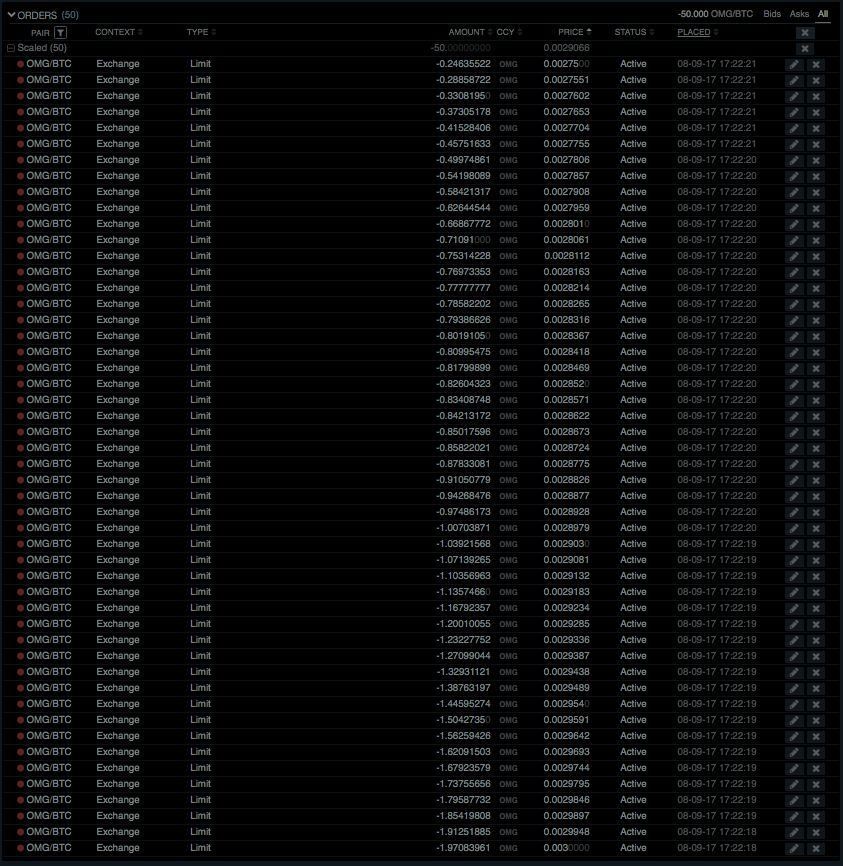Edit order priced 0.0028571
The height and width of the screenshot is (866, 843).
click(793, 401)
